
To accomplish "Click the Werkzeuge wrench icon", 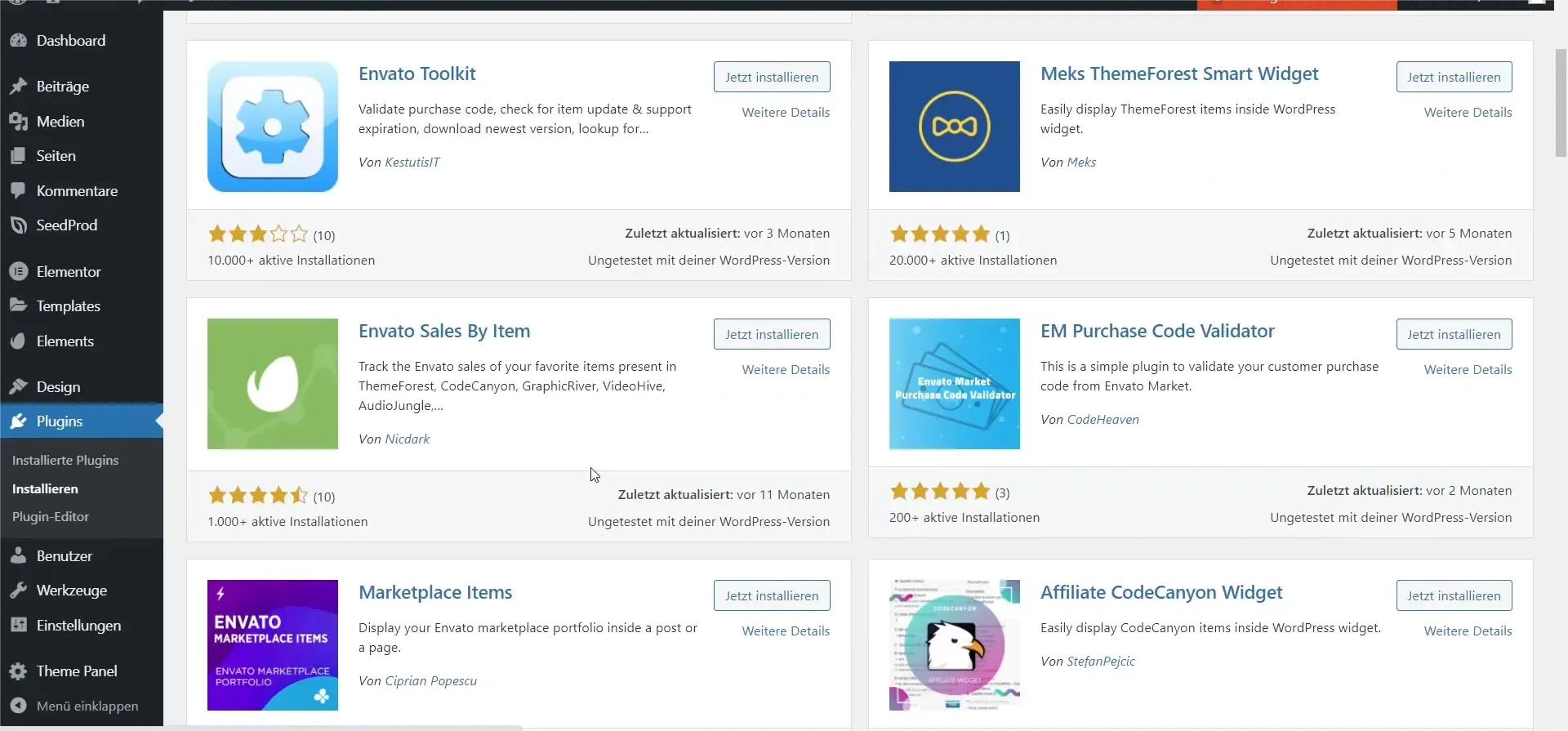I will (18, 591).
